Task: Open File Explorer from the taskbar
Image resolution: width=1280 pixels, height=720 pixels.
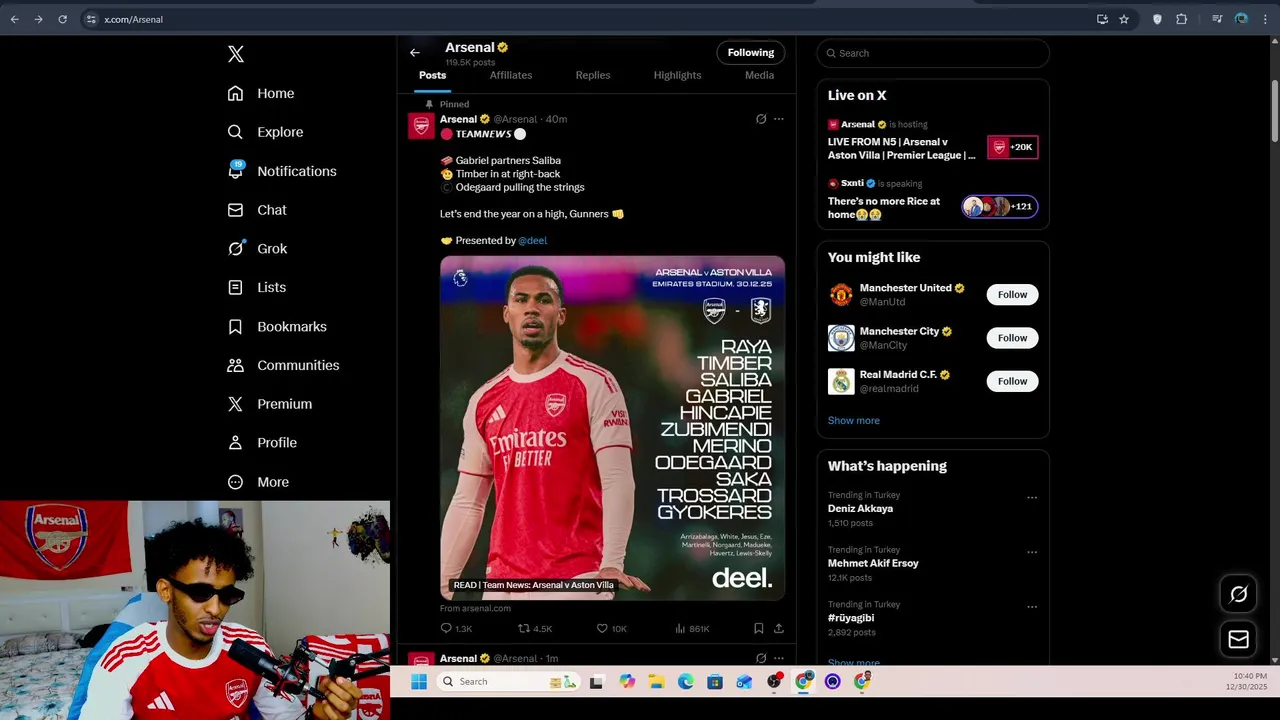Action: click(x=656, y=682)
